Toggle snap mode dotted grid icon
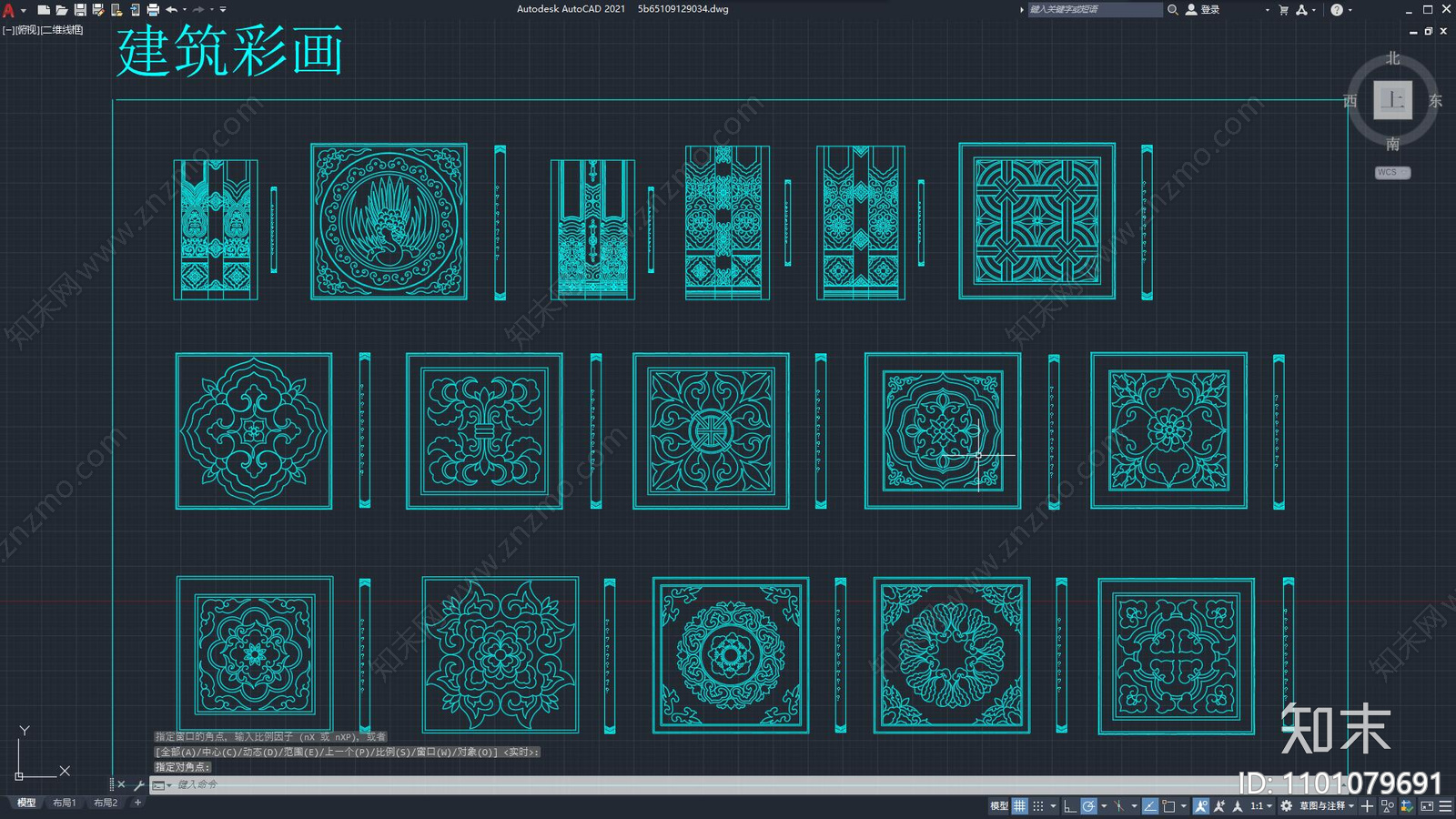The height and width of the screenshot is (819, 1456). [1038, 805]
